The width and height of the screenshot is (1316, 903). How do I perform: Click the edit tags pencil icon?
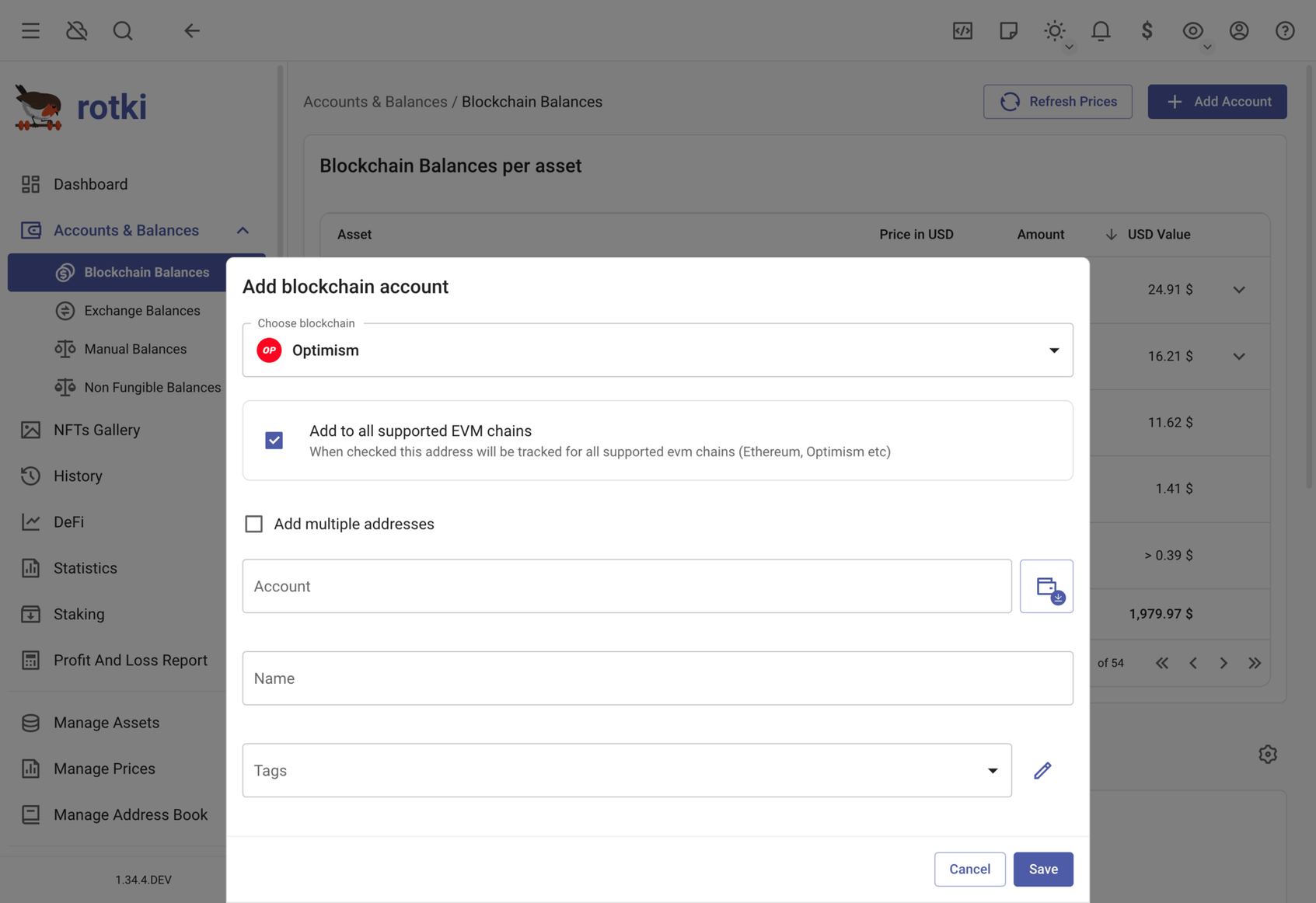[1042, 770]
